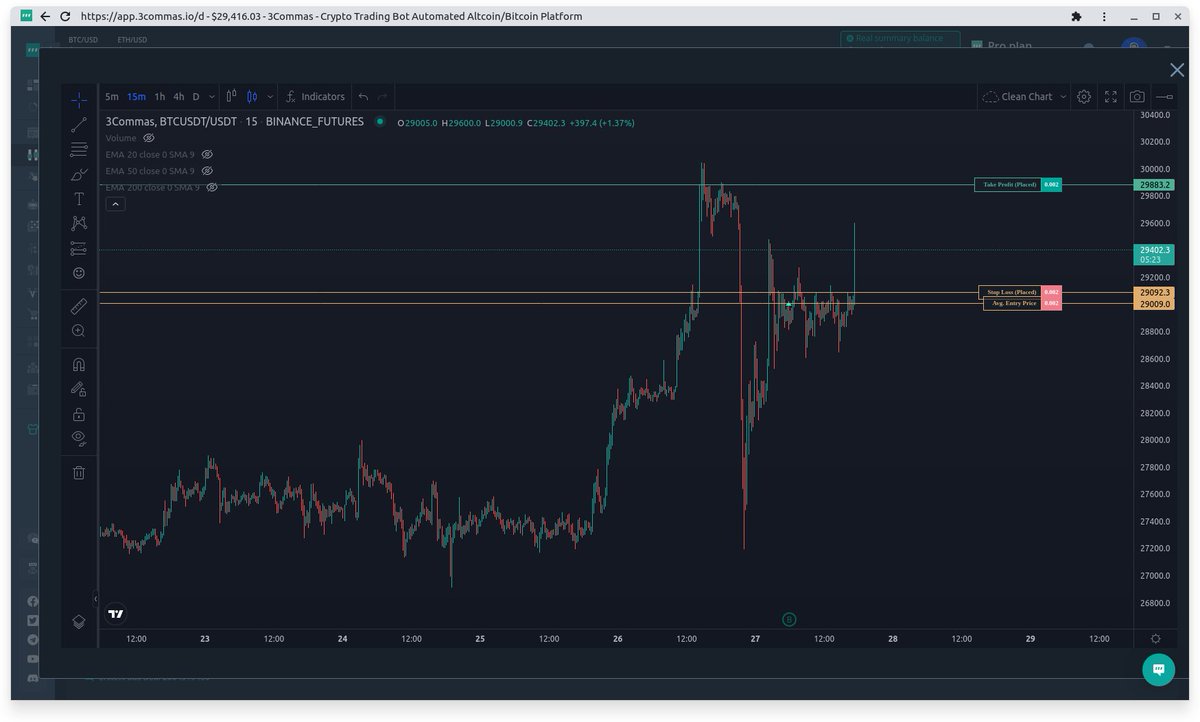This screenshot has width=1200, height=722.
Task: Select the candles chart style icon
Action: click(252, 97)
